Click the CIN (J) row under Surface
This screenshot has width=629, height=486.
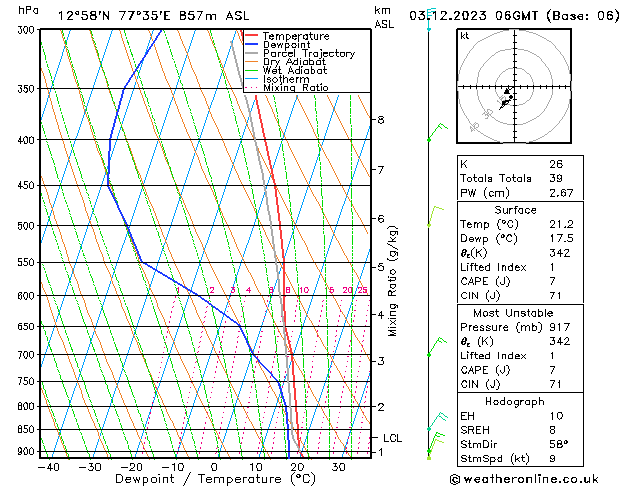coord(520,296)
